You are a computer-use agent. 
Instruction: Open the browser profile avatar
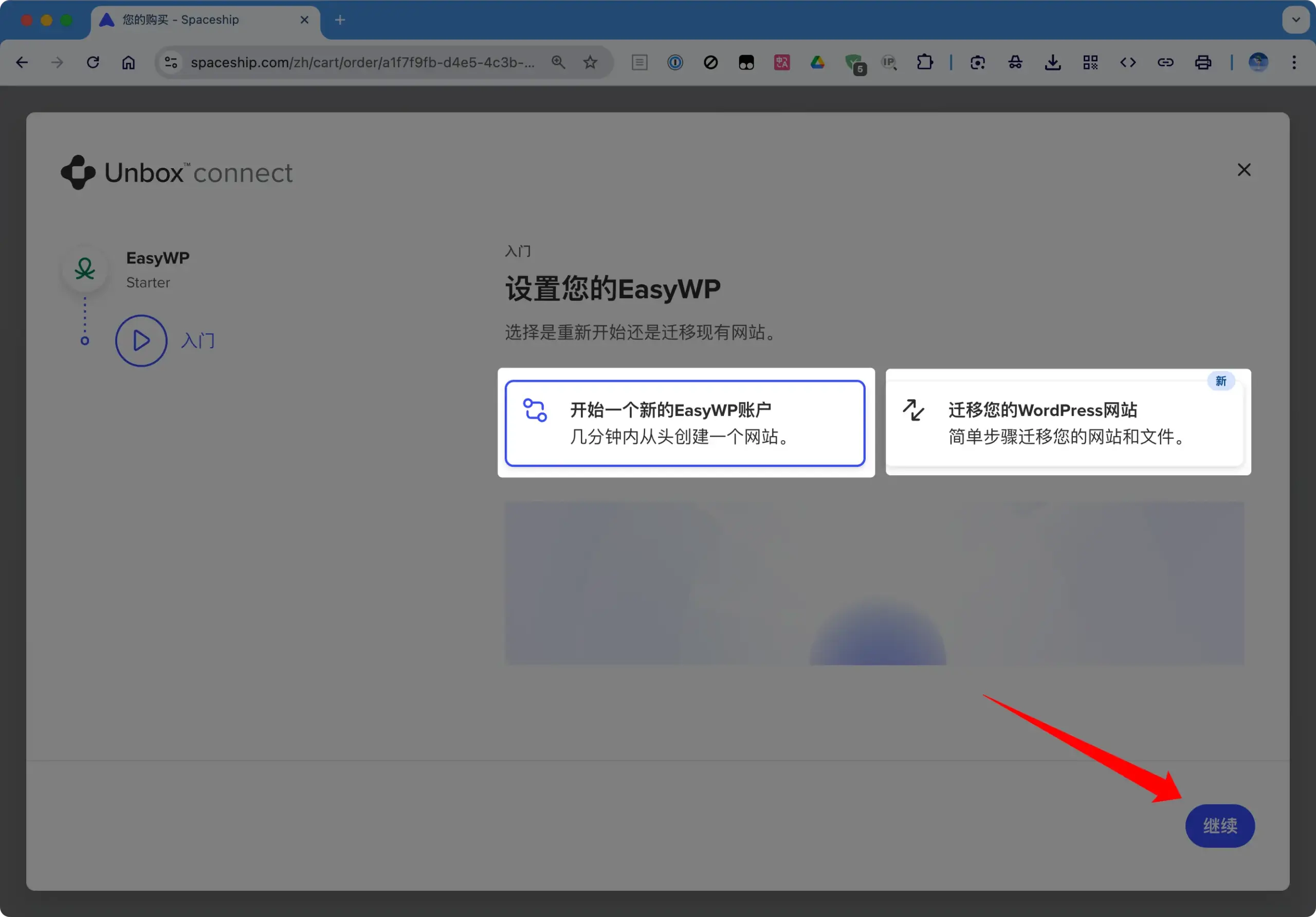click(x=1258, y=62)
